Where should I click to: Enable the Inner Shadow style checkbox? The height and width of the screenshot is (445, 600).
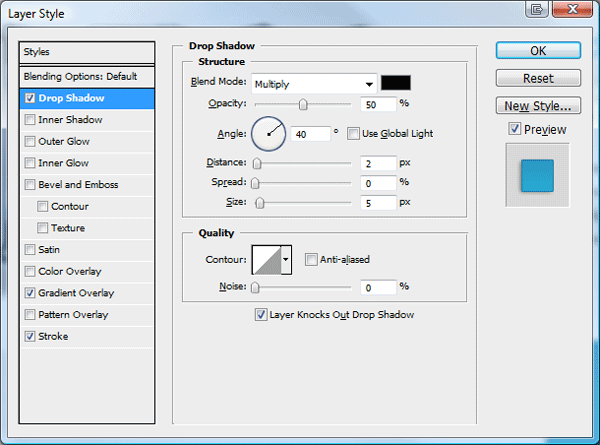click(30, 120)
